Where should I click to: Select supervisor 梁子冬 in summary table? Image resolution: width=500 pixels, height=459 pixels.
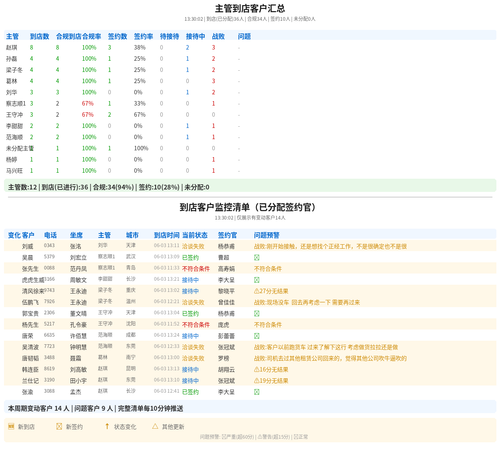[14, 70]
